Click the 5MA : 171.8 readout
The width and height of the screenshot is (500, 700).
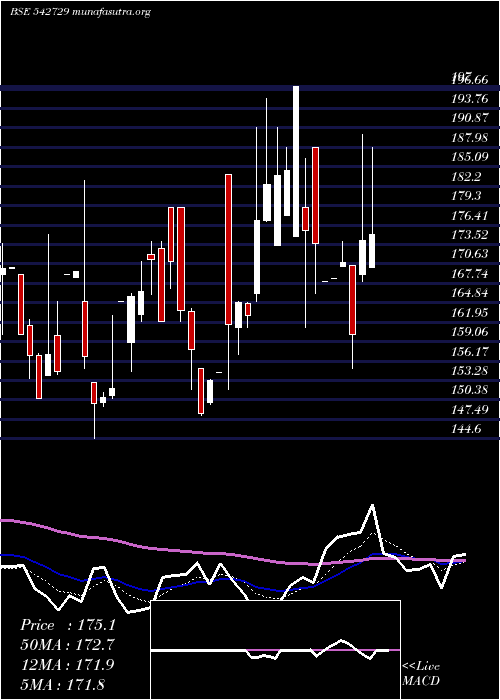tap(62, 684)
